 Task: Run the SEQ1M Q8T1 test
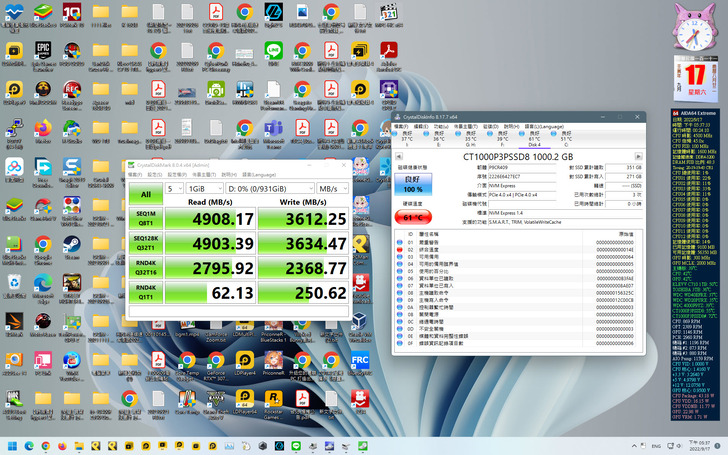click(145, 218)
